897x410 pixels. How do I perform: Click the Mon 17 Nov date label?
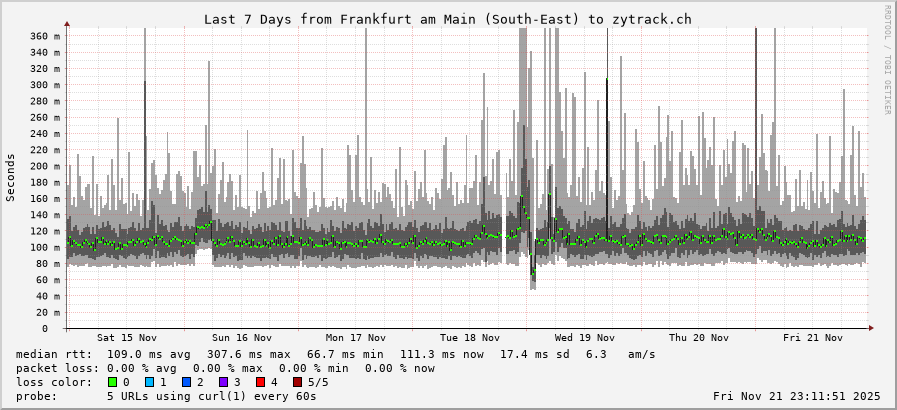(356, 338)
